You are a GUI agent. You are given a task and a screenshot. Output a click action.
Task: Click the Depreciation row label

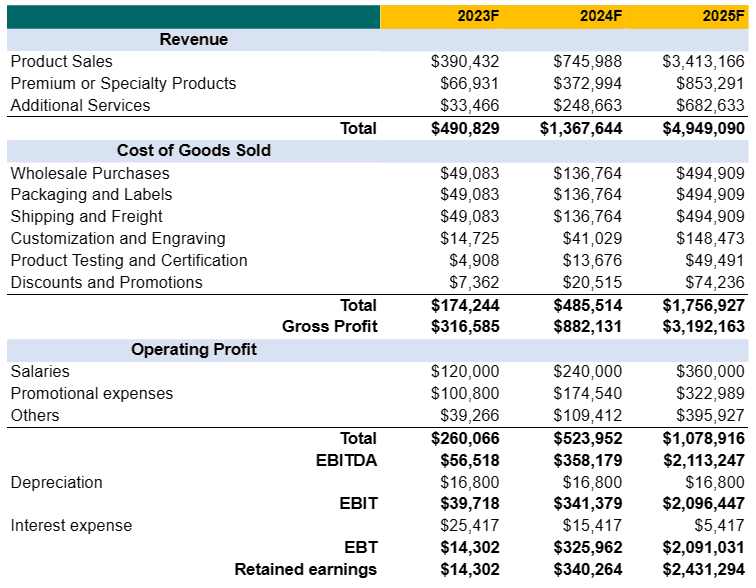pos(56,482)
